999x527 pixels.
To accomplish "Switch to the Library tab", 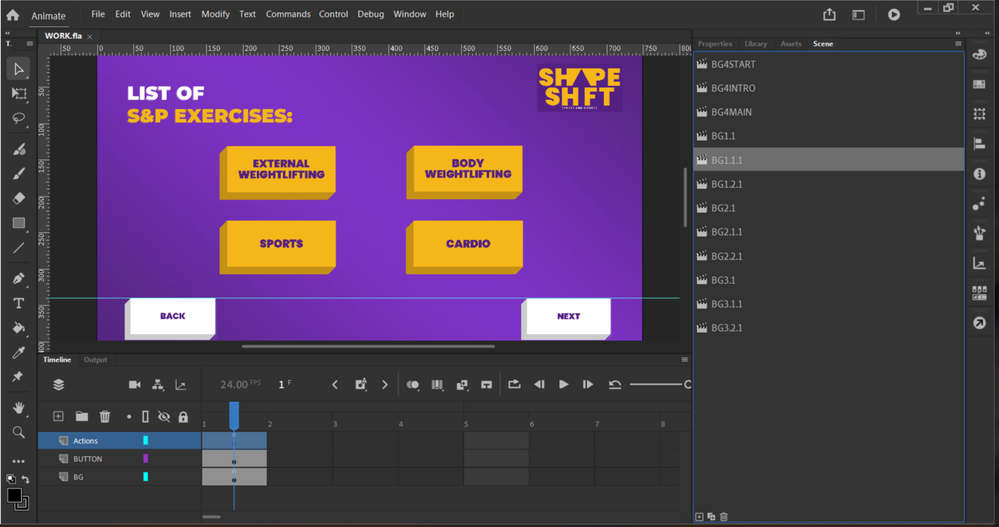I will tap(756, 44).
